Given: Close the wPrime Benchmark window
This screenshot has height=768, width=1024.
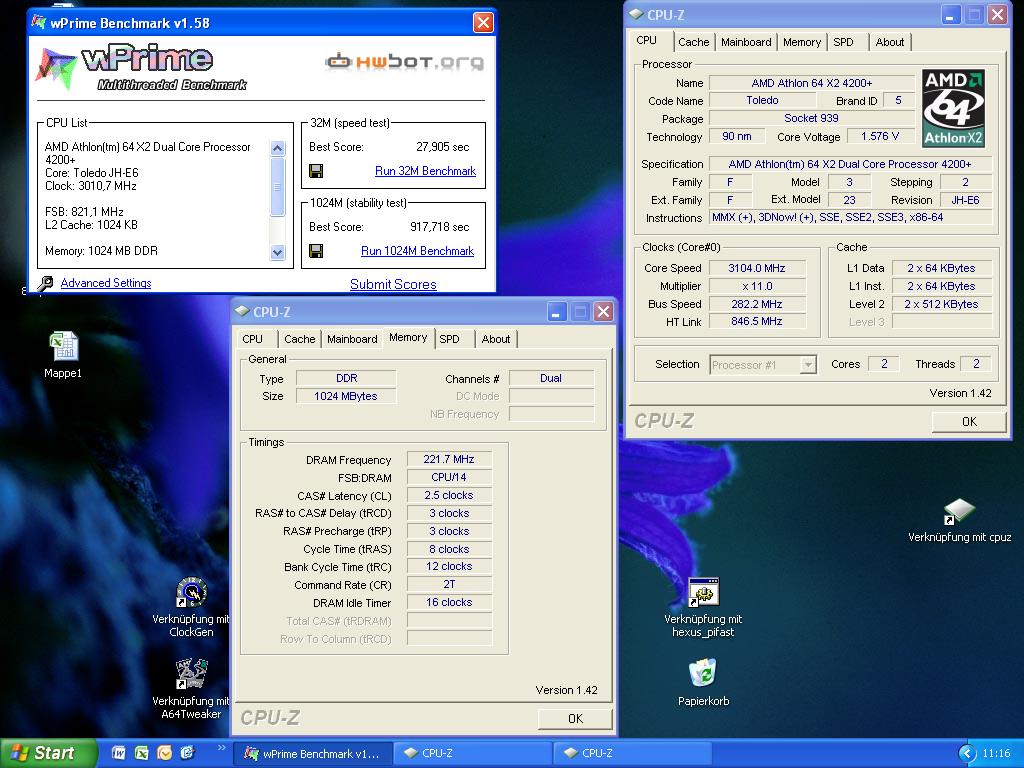Looking at the screenshot, I should tap(483, 22).
